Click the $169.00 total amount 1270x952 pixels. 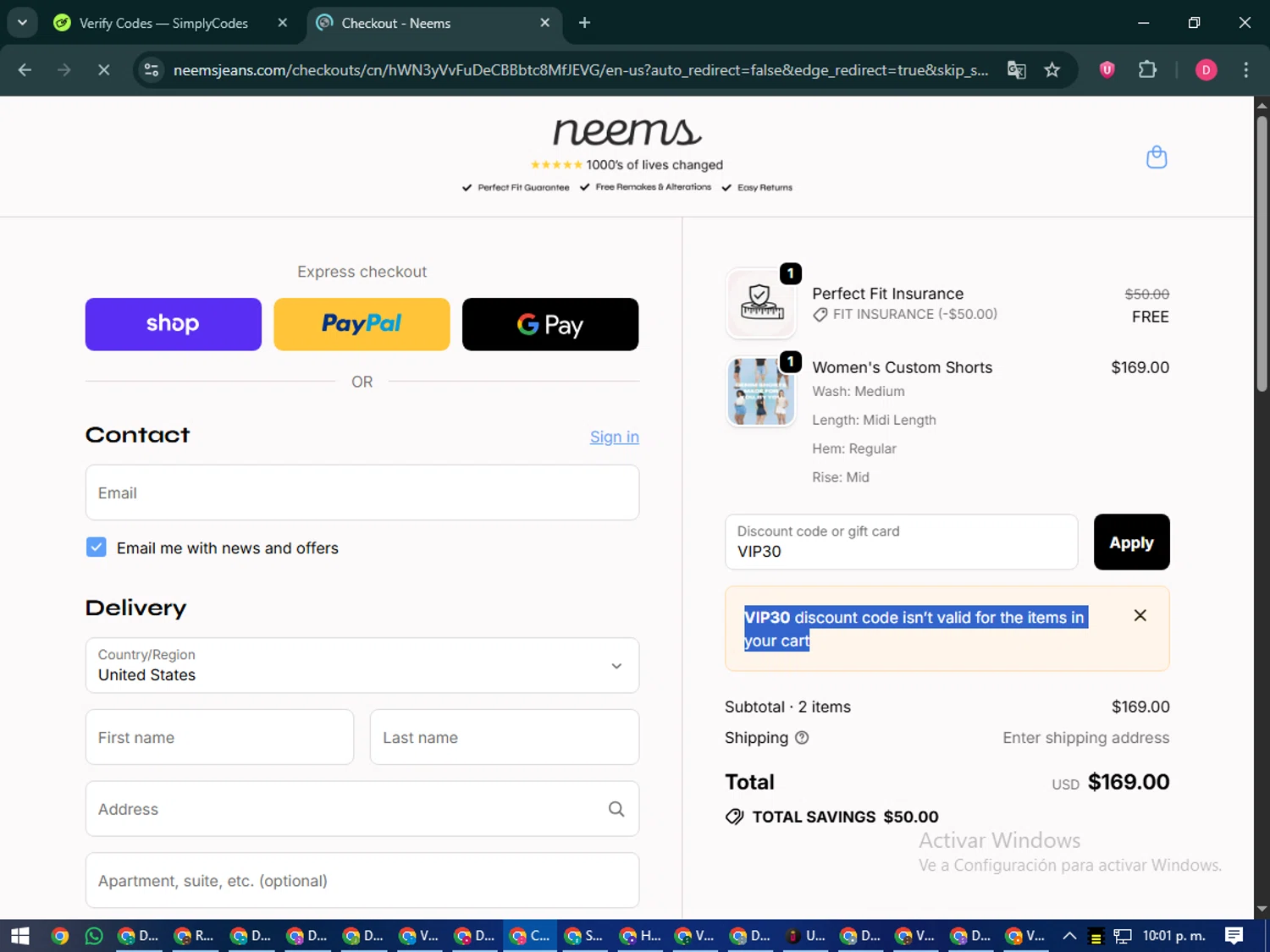point(1129,782)
